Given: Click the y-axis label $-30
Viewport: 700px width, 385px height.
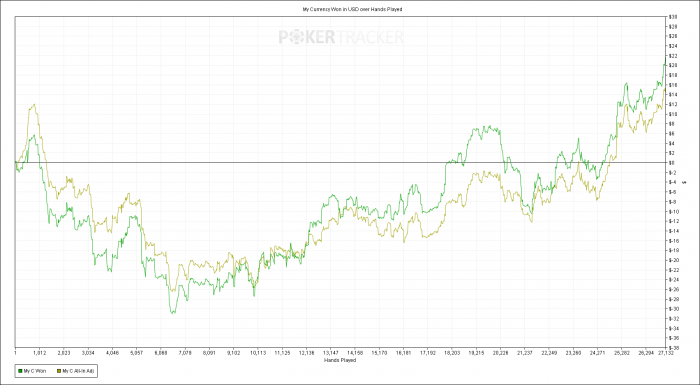Looking at the screenshot, I should tap(673, 309).
